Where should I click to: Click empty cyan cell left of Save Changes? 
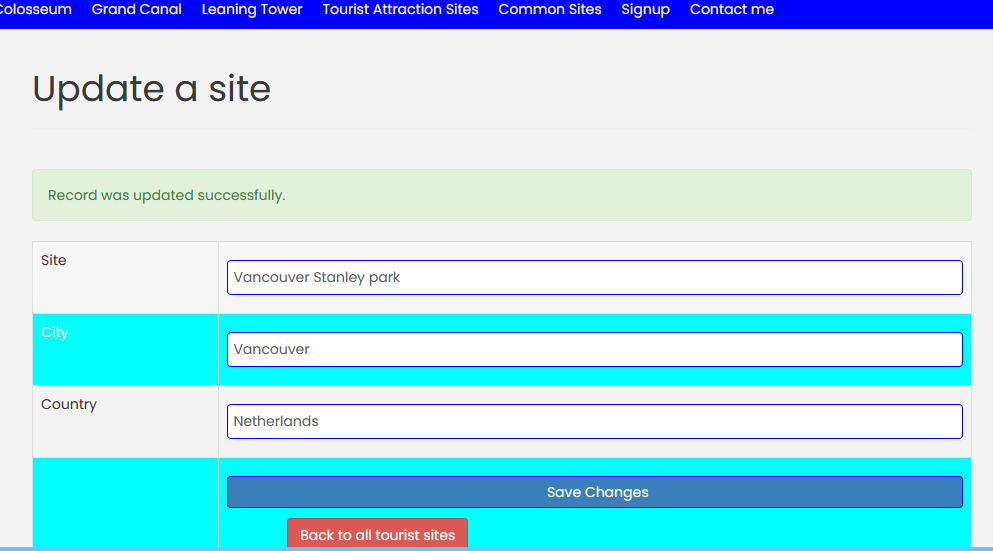[125, 500]
